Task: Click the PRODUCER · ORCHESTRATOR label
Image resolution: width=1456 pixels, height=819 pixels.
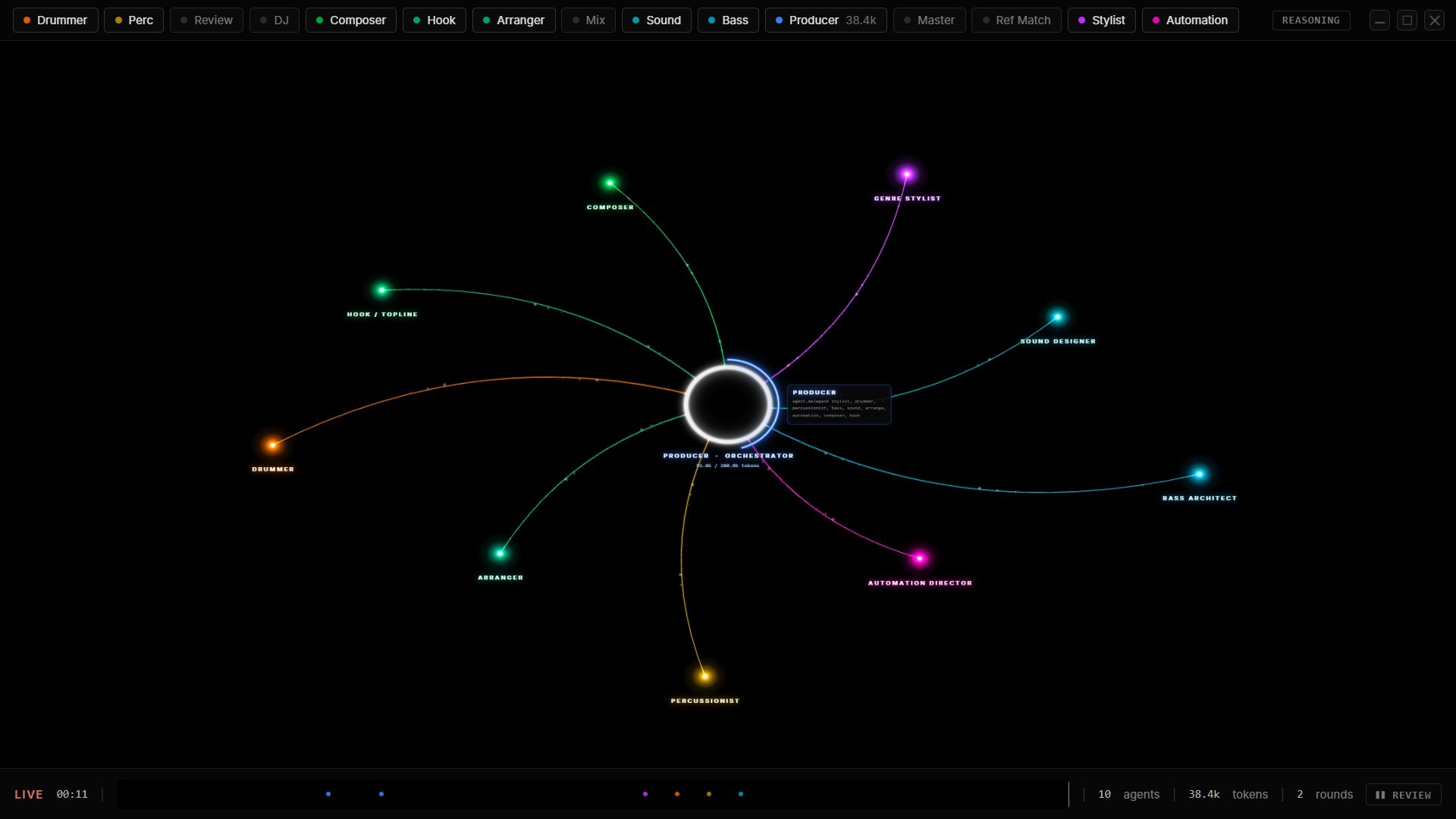Action: [728, 456]
